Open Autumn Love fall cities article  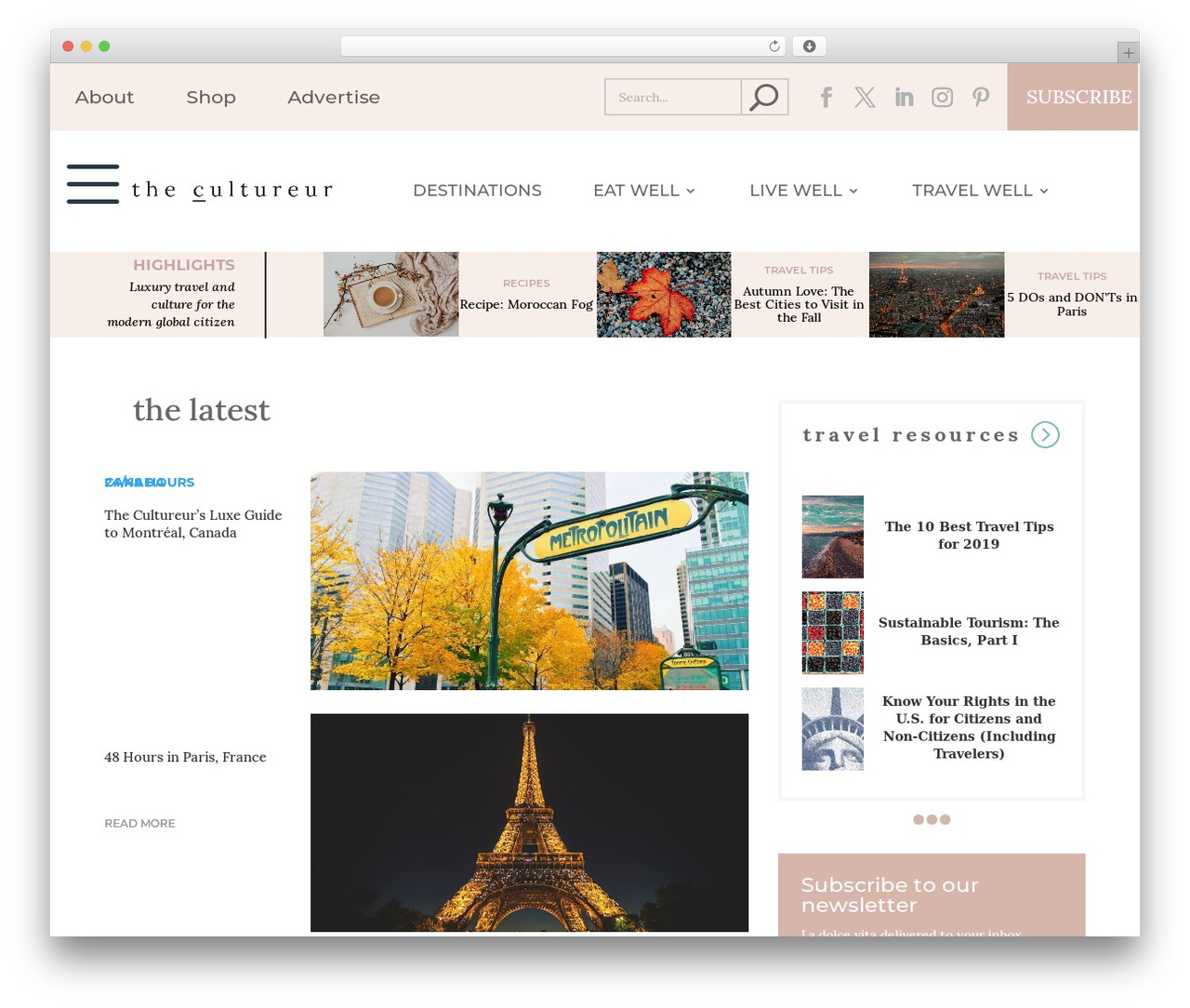click(799, 304)
